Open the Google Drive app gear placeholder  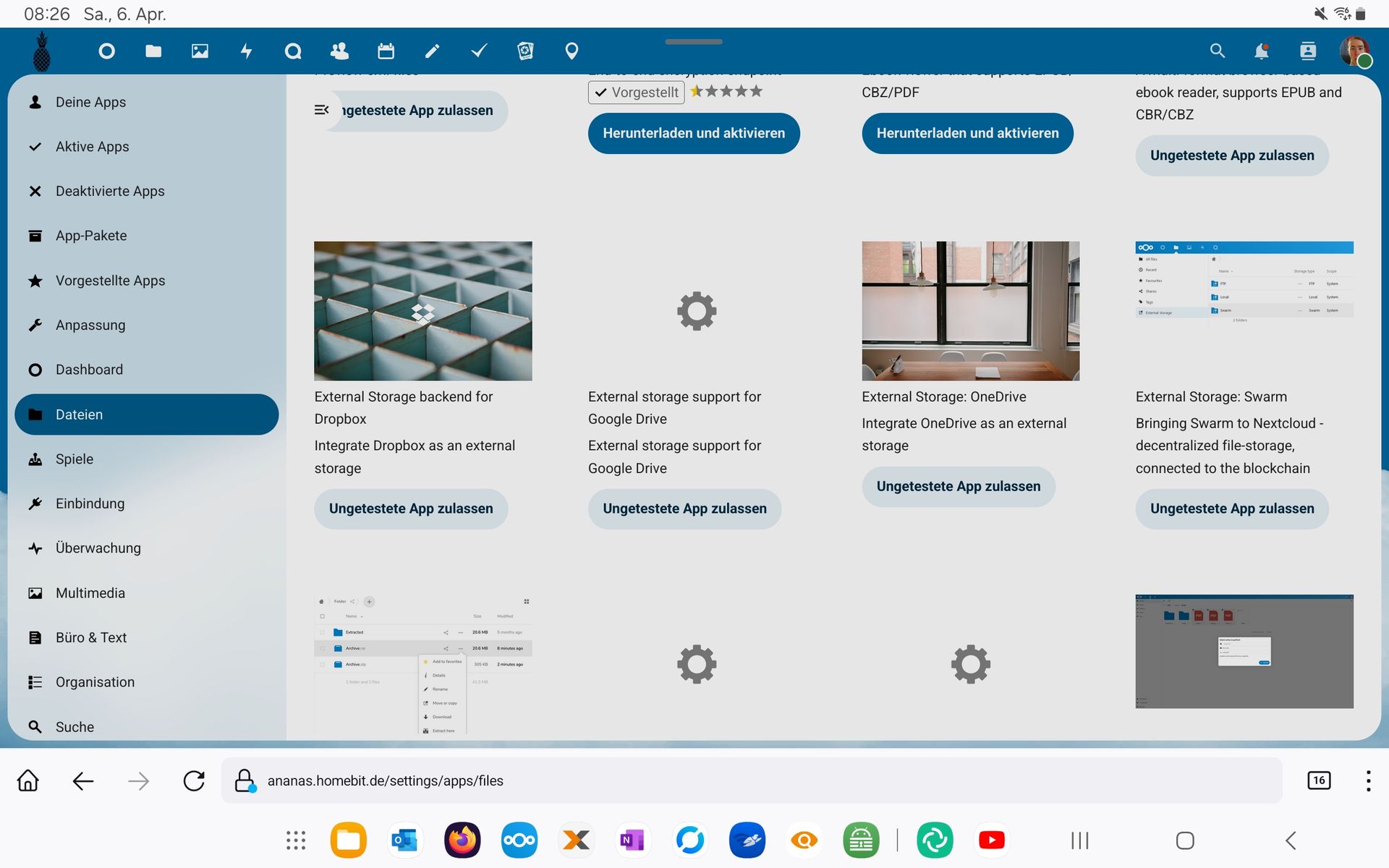[697, 311]
